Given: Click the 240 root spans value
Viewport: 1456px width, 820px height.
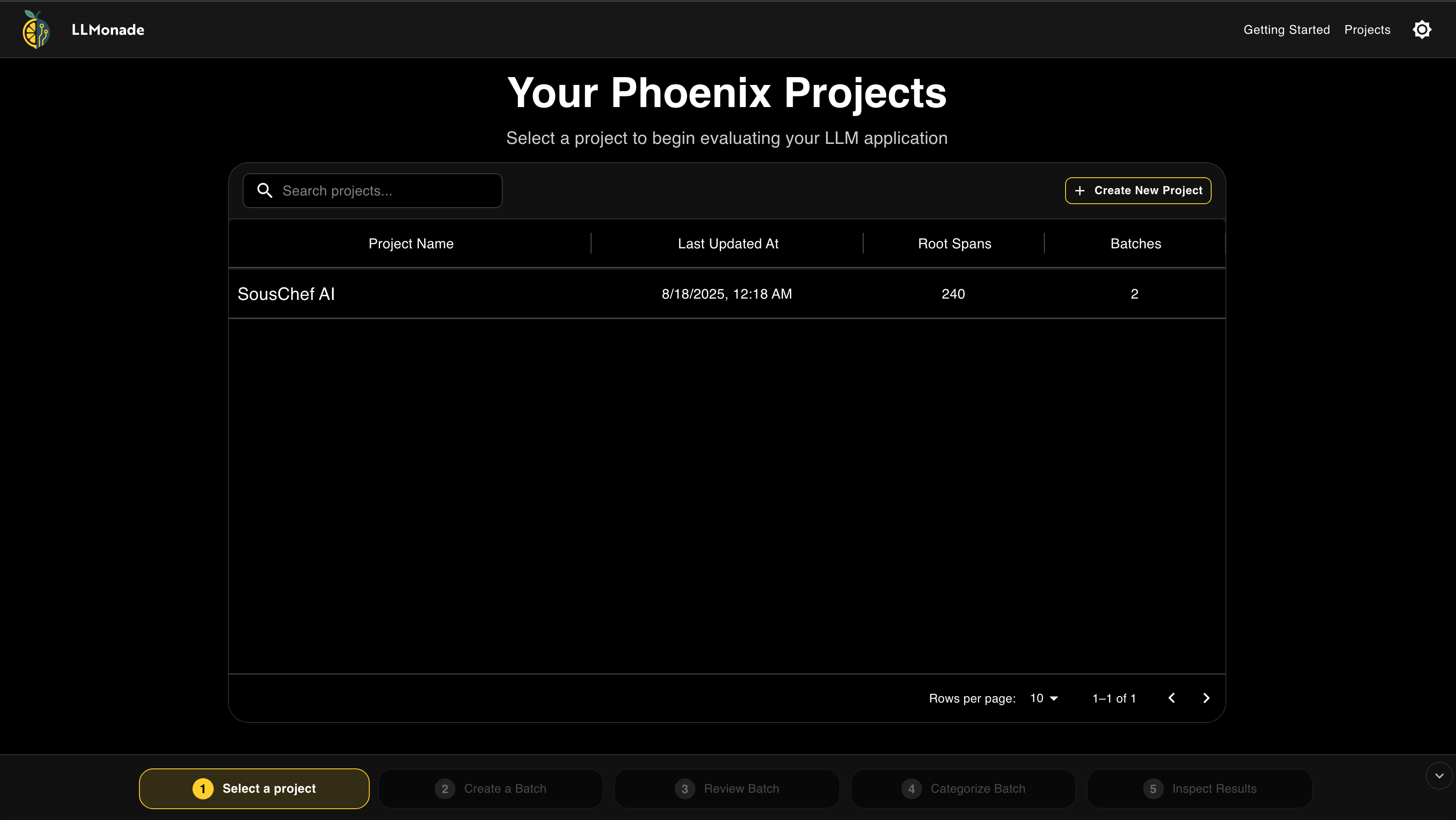Looking at the screenshot, I should 953,294.
